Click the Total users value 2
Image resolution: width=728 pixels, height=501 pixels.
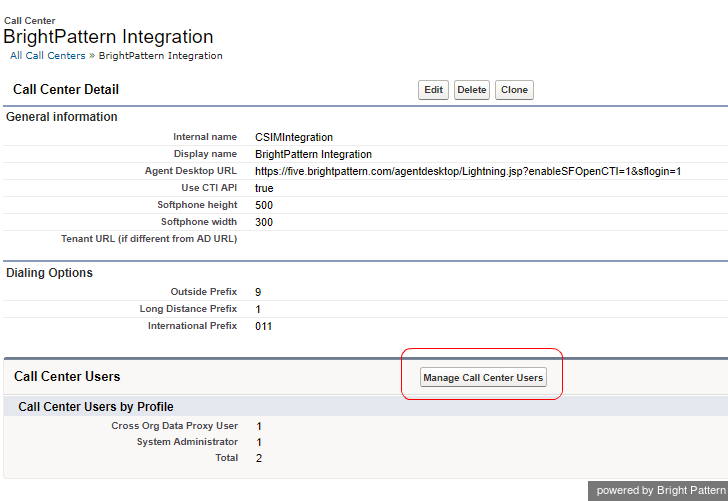point(259,458)
